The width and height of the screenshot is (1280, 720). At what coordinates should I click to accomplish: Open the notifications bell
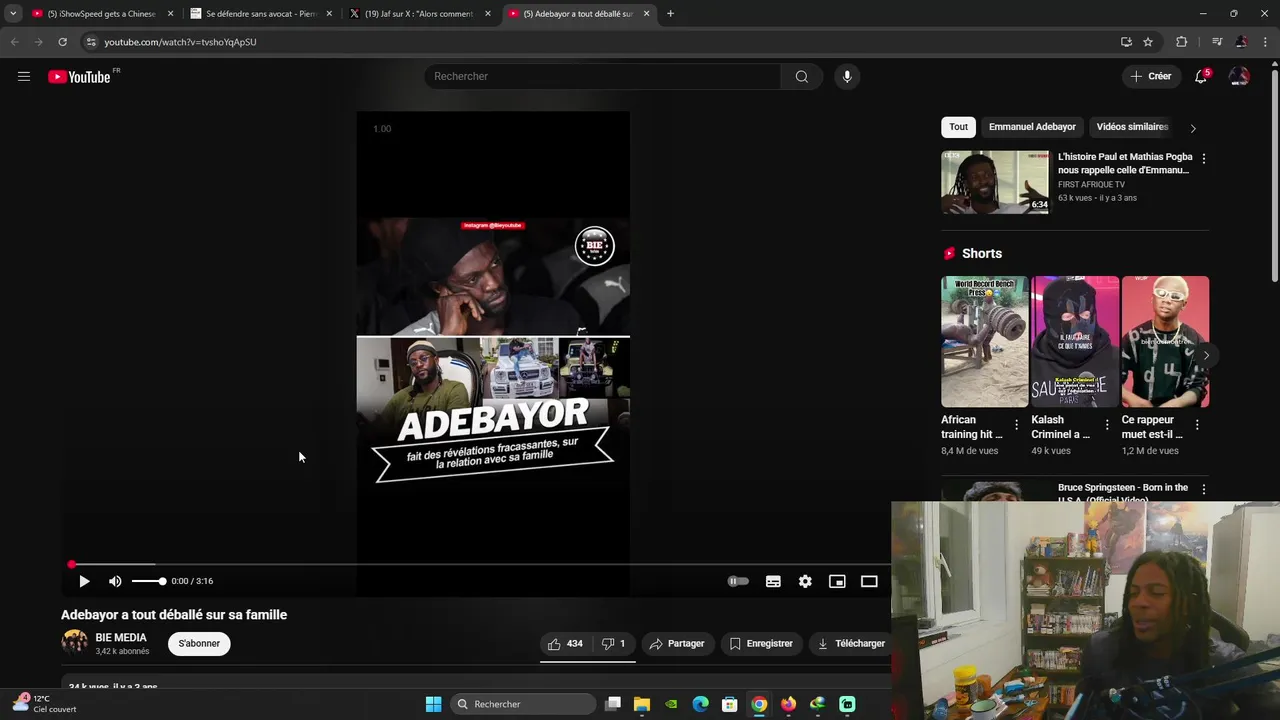(x=1201, y=76)
